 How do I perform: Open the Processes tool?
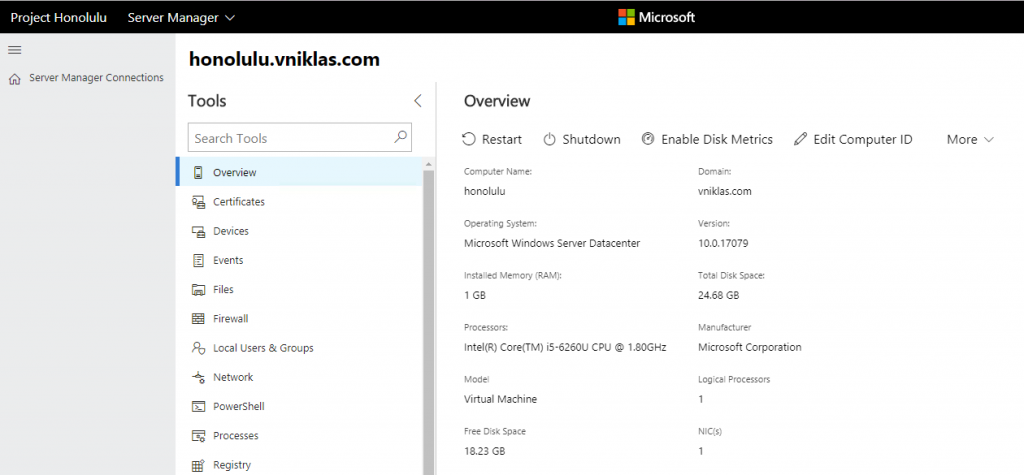tap(299, 436)
